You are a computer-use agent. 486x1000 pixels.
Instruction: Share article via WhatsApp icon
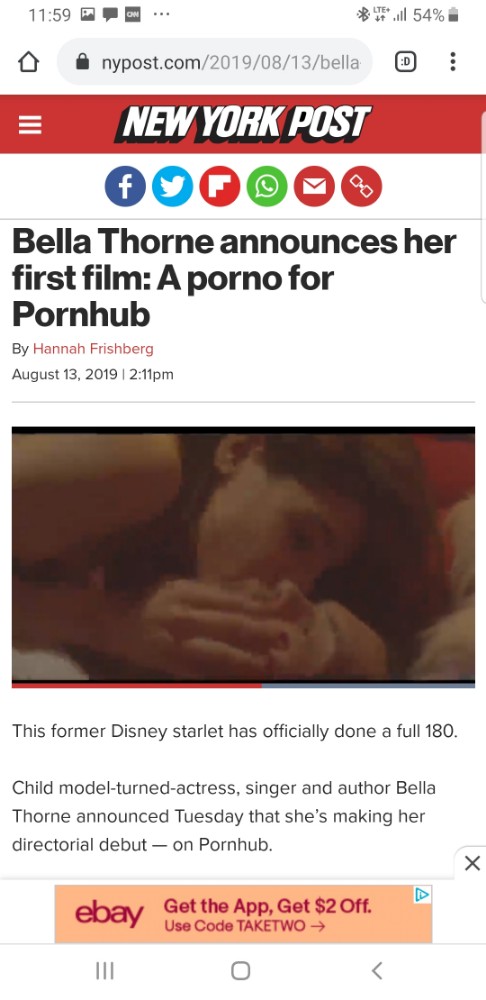267,186
